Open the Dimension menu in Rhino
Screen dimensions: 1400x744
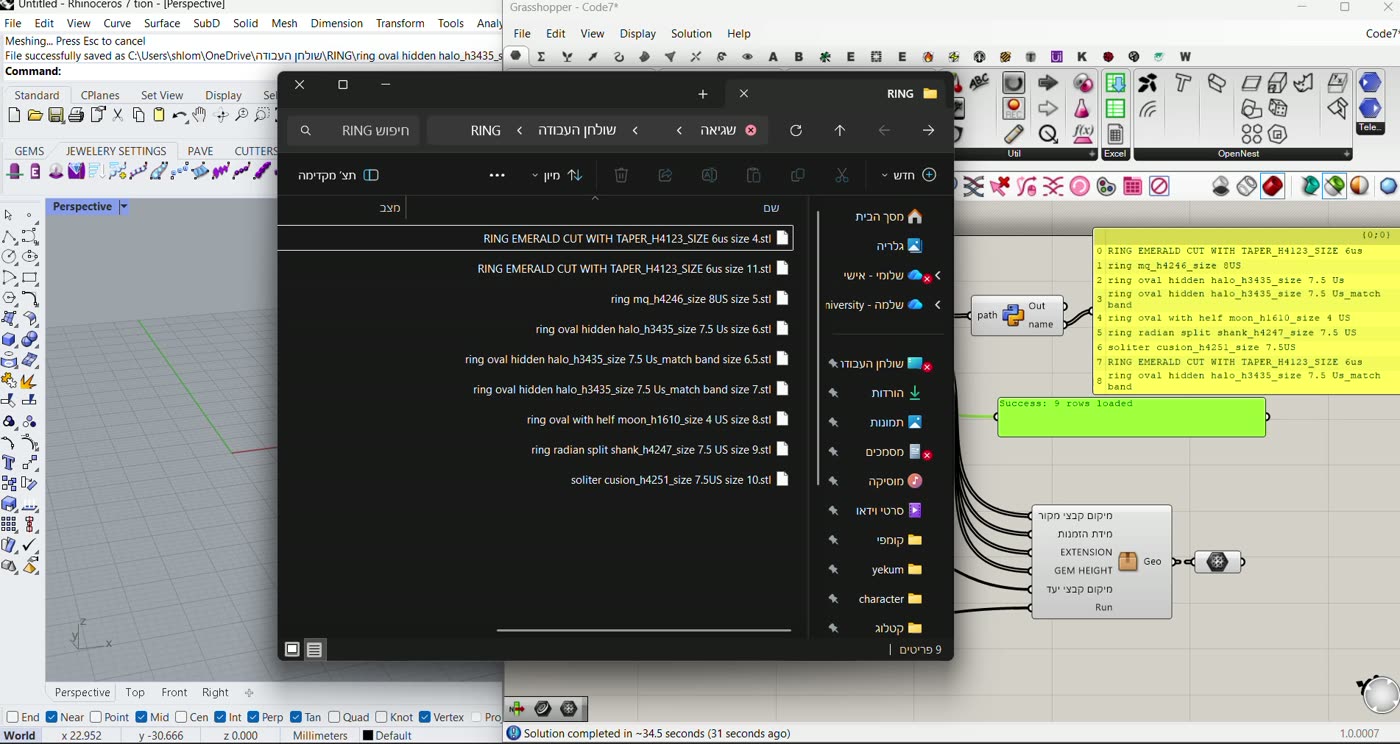tap(337, 23)
